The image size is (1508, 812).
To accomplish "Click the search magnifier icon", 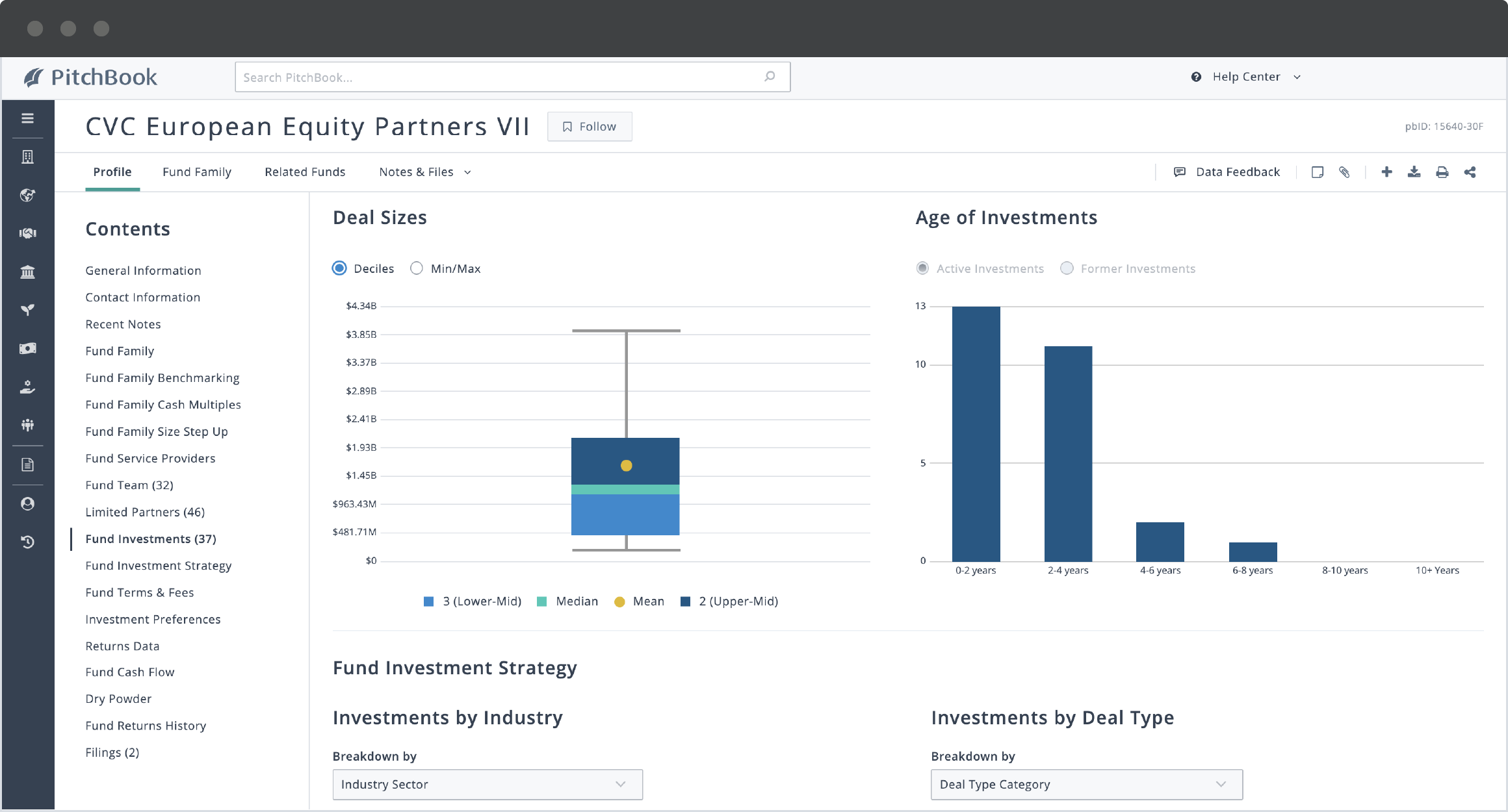I will click(770, 77).
